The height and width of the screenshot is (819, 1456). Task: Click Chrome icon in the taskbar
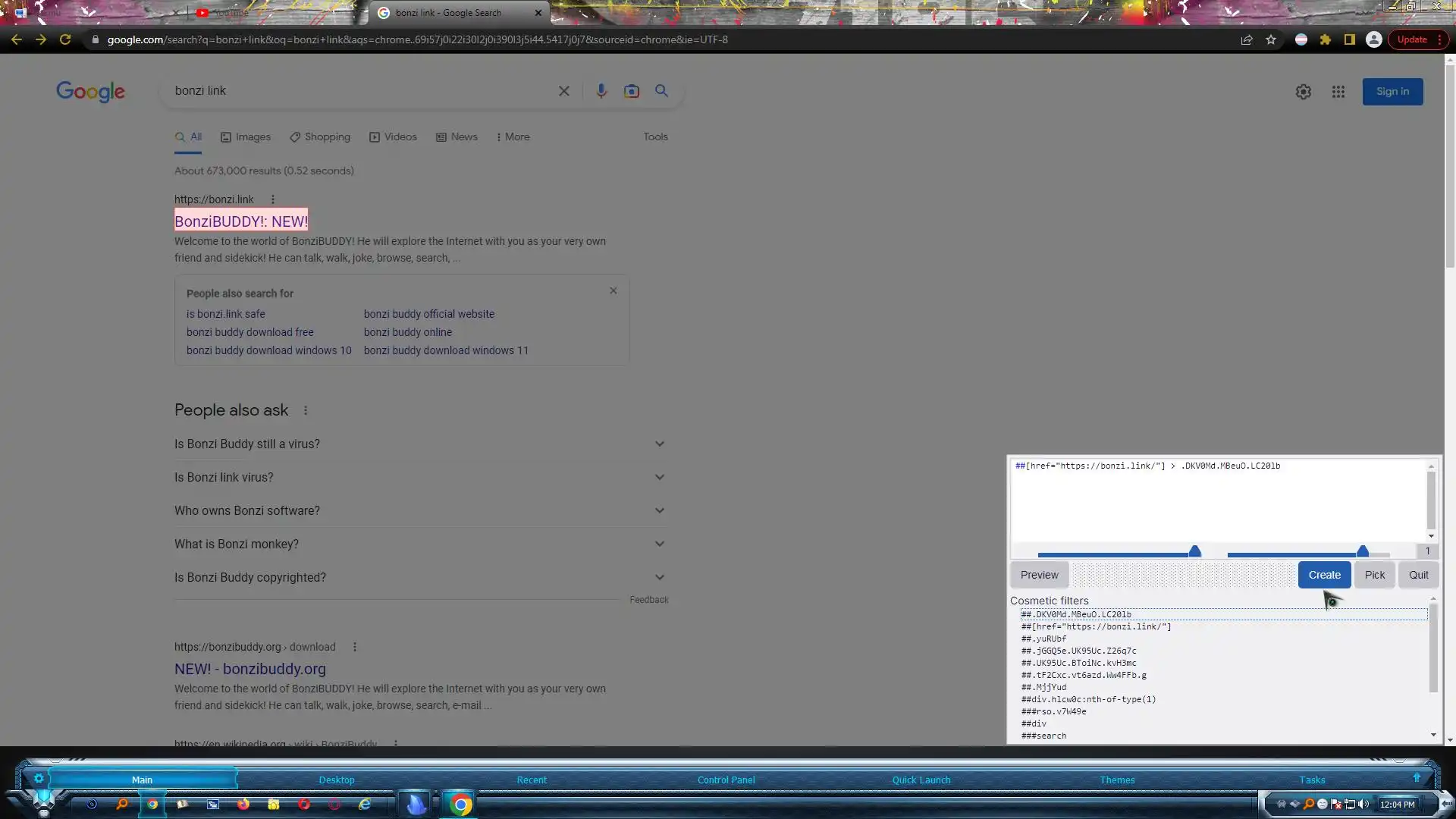[x=460, y=805]
